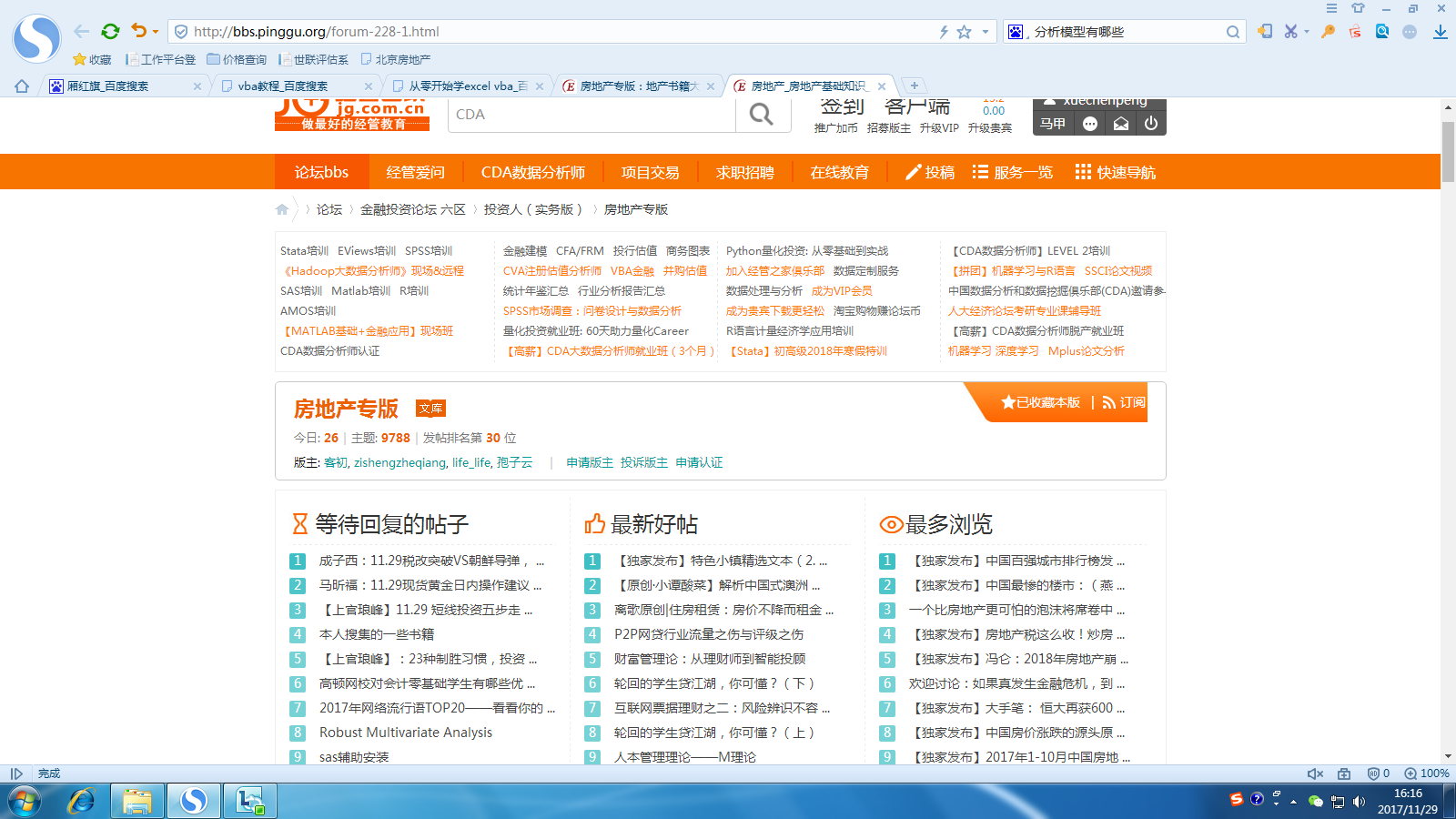Open a new tab with the plus button
Image resolution: width=1456 pixels, height=819 pixels.
pos(915,86)
